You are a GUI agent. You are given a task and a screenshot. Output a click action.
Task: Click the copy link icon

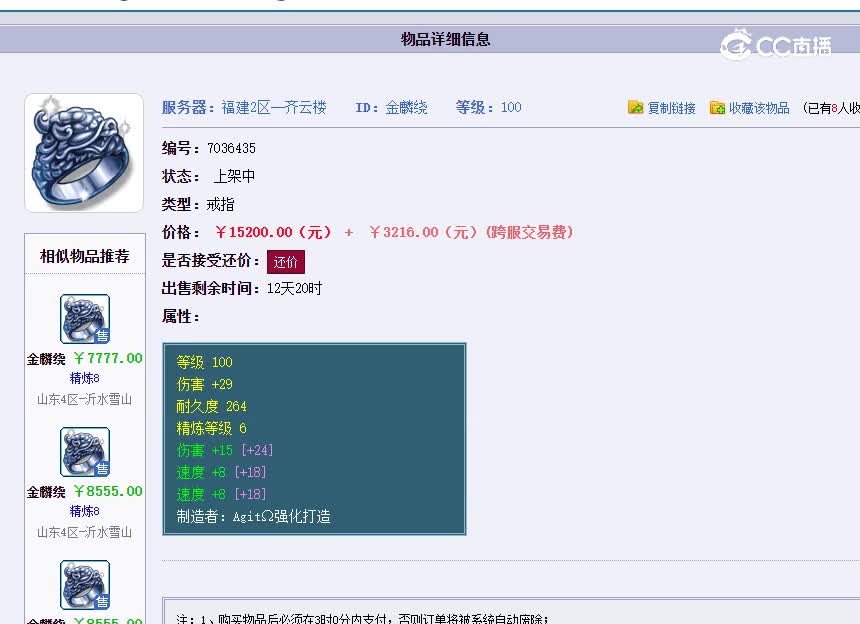pyautogui.click(x=636, y=107)
